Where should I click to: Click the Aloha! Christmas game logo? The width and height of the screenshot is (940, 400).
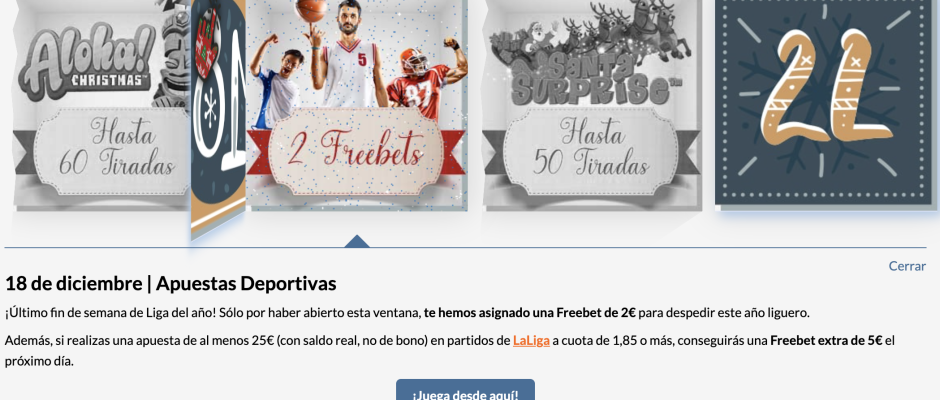tap(88, 62)
